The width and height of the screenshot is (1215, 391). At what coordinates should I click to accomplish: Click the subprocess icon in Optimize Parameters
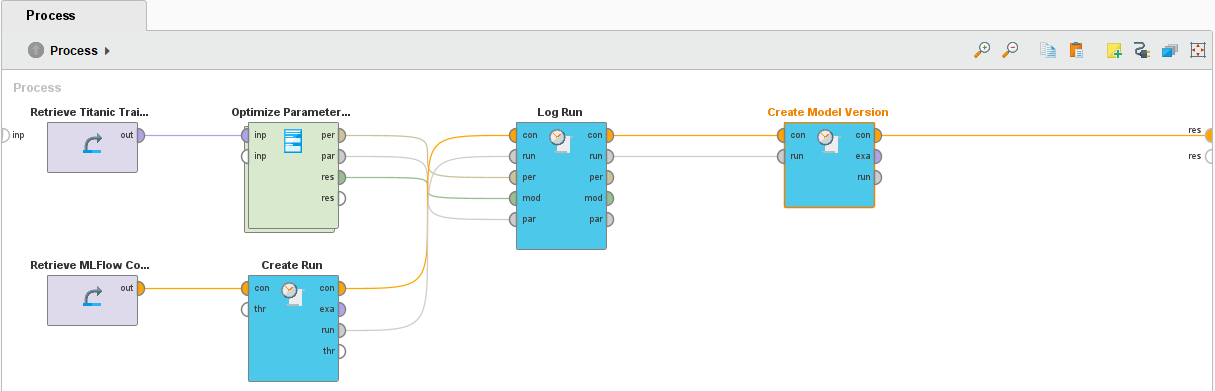[293, 141]
